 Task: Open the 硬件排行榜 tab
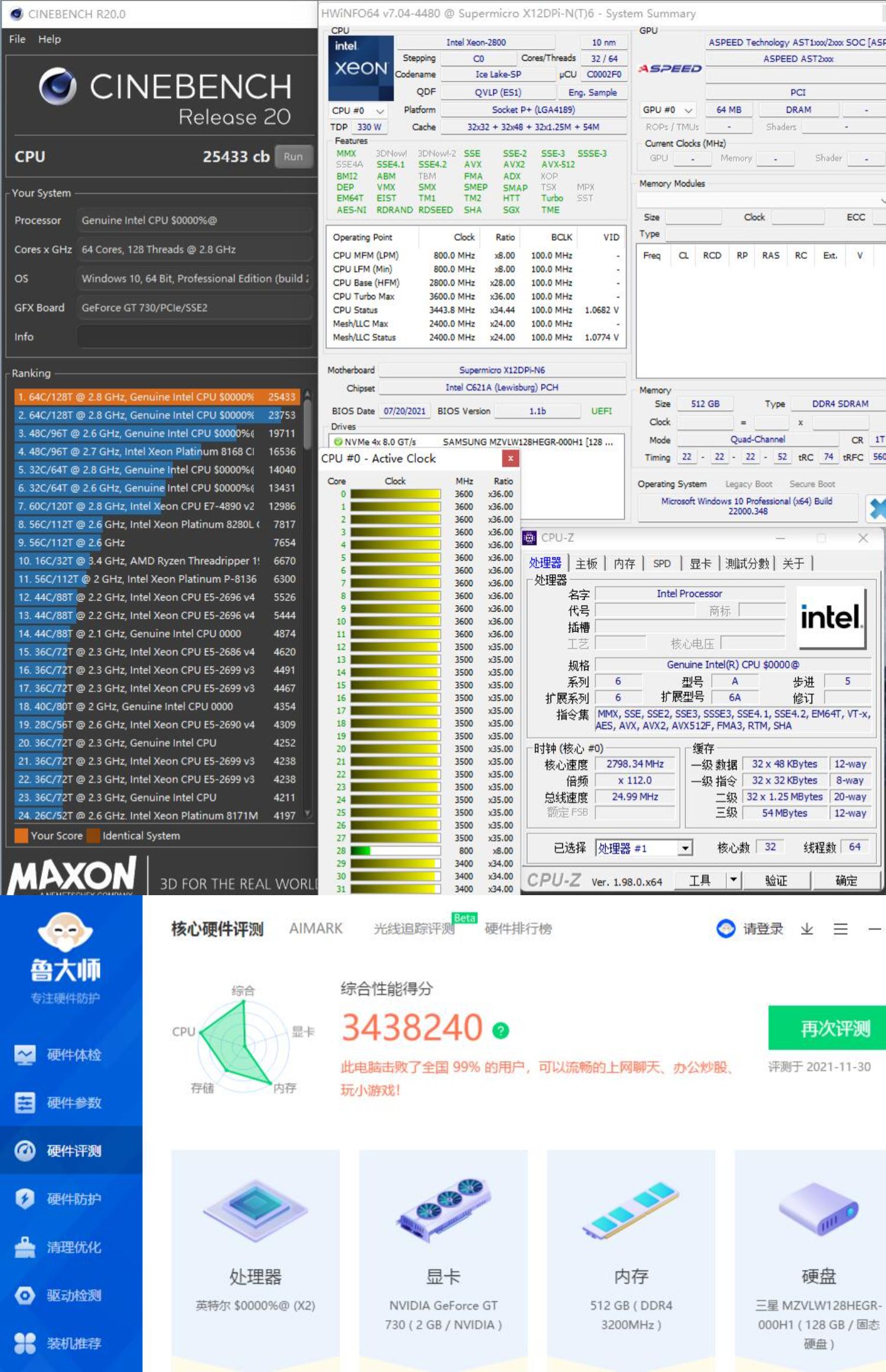518,929
